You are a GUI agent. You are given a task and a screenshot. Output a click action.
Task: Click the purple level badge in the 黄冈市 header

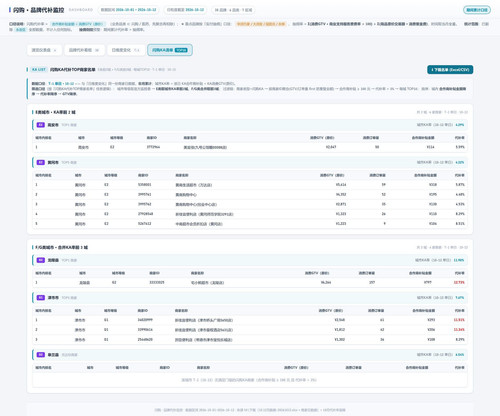click(41, 163)
